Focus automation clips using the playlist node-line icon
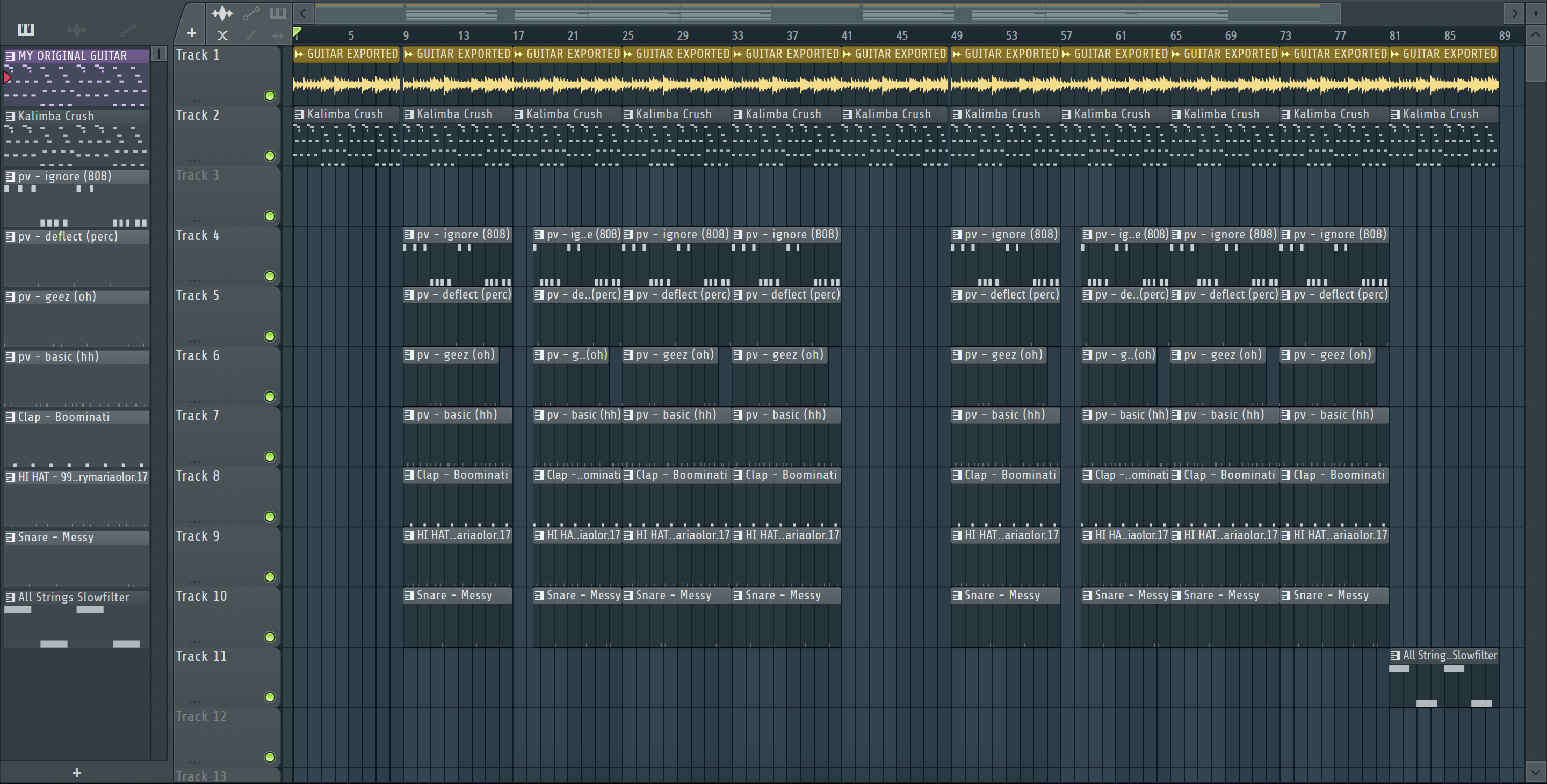 tap(251, 12)
